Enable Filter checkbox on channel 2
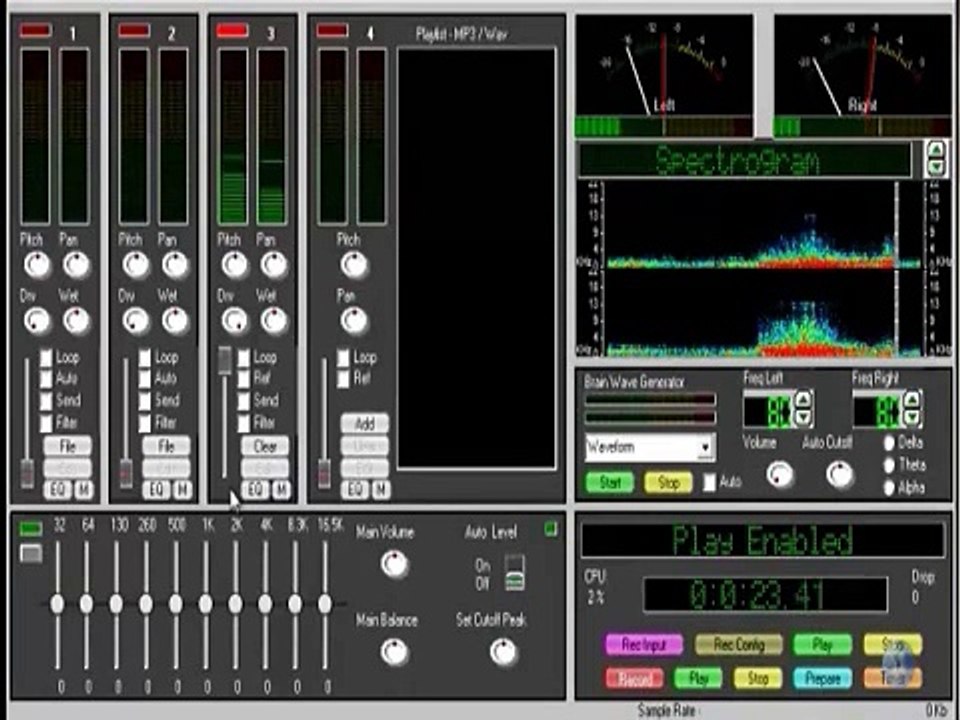 pos(144,422)
